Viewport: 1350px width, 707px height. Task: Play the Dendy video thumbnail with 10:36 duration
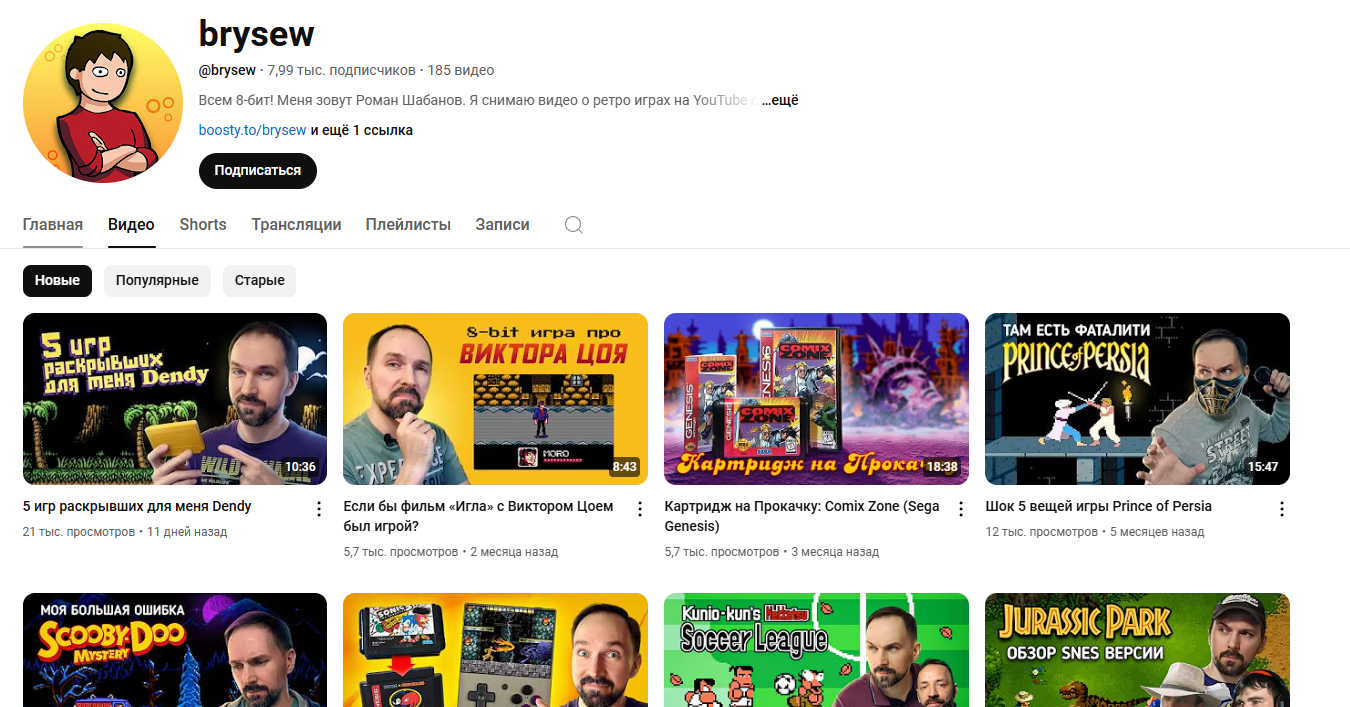click(175, 399)
